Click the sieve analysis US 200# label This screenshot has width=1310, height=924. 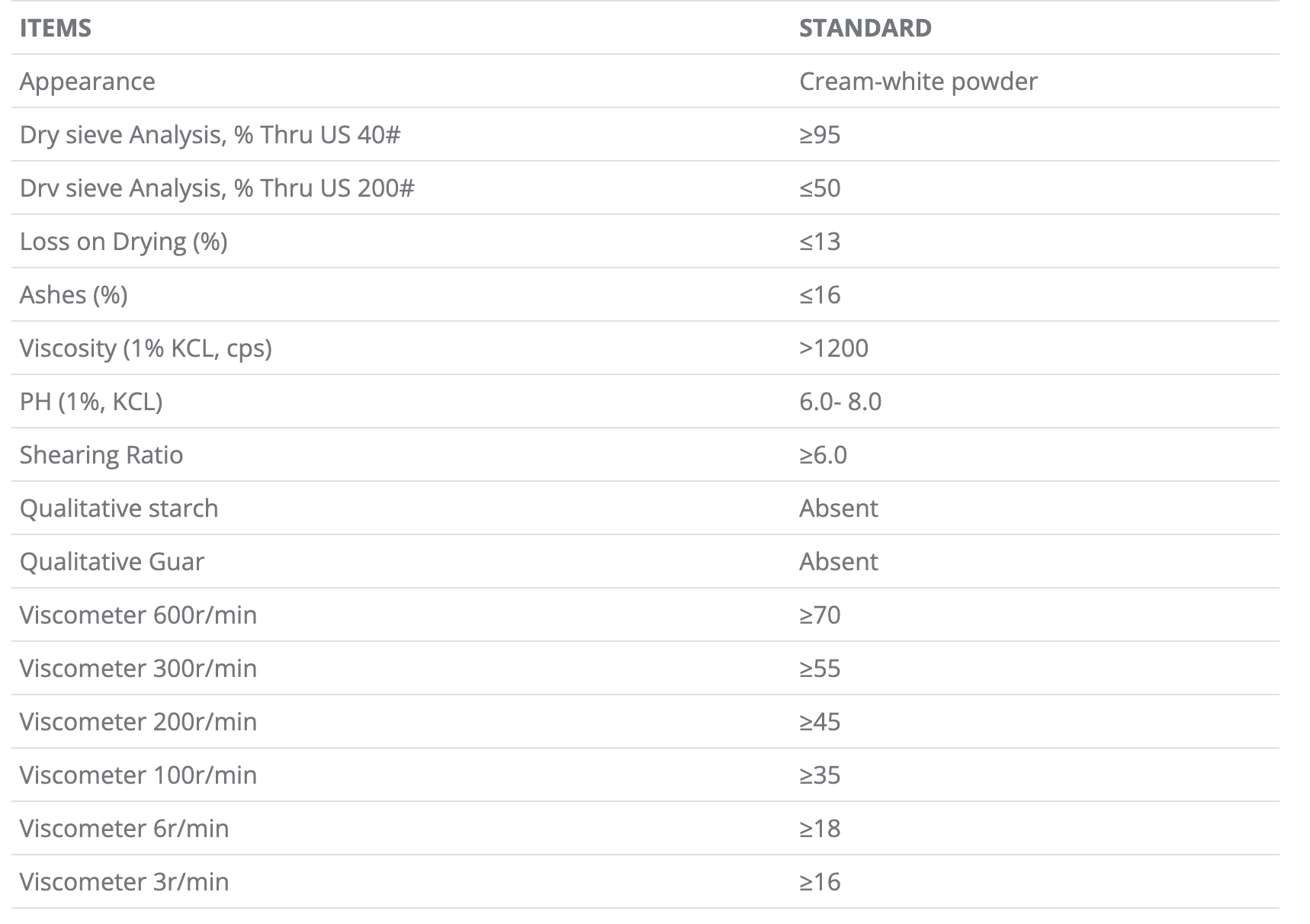click(217, 188)
